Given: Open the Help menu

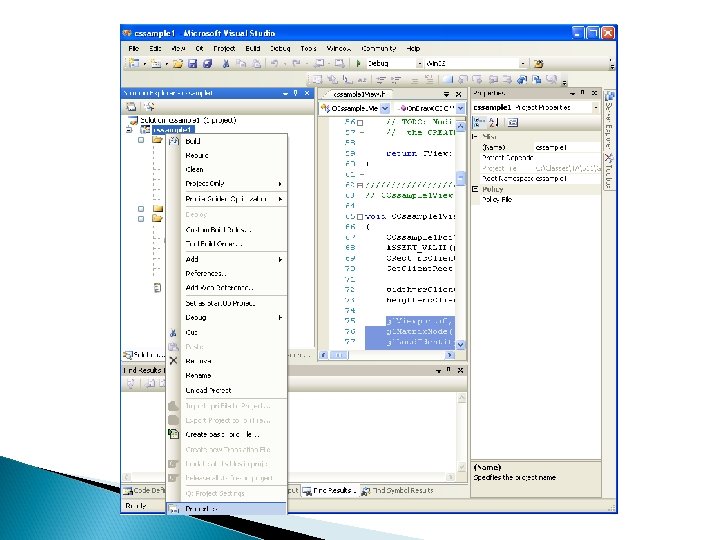Looking at the screenshot, I should (413, 48).
